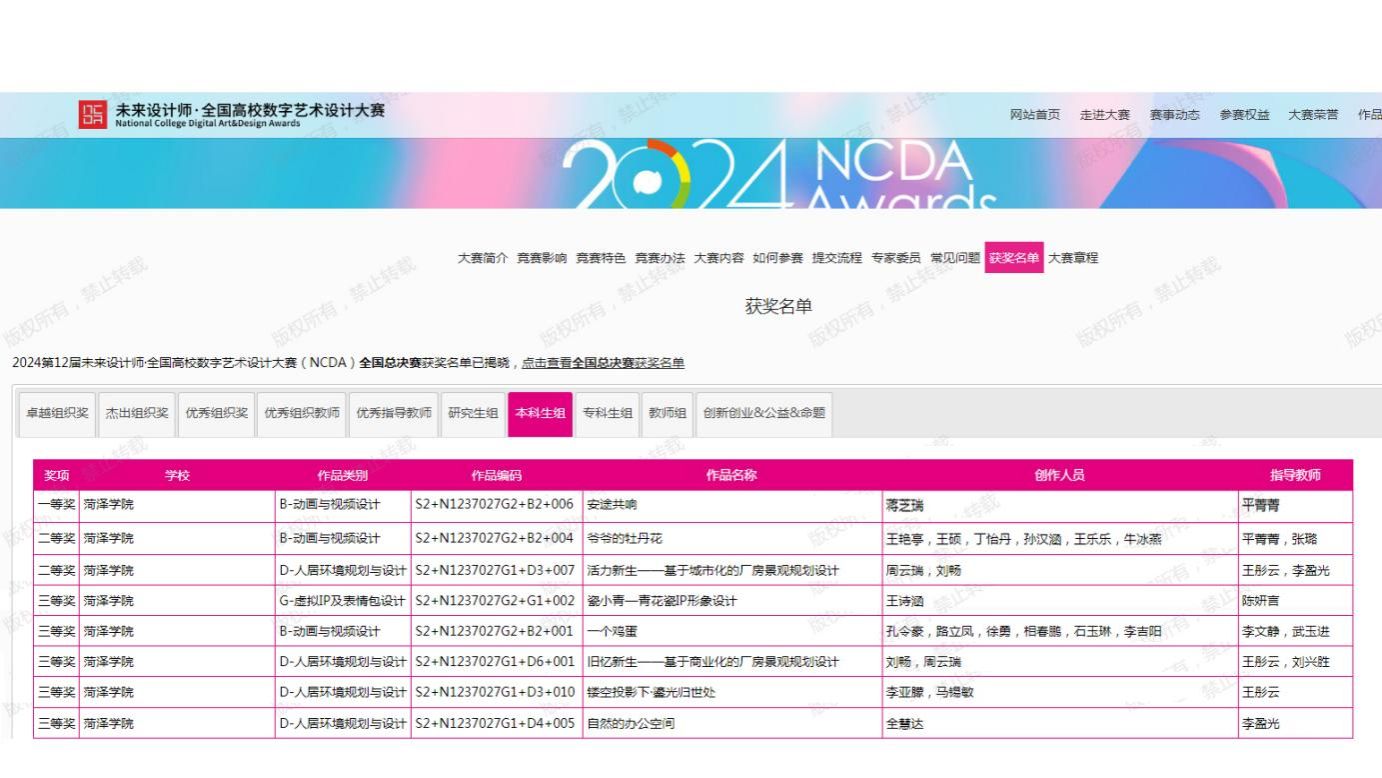The image size is (1382, 778).
Task: Open the 创新创业&公益&命题 tab
Action: click(x=764, y=414)
